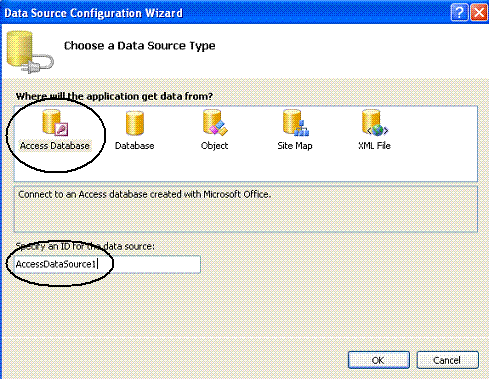
Task: Click the "Access Database" text label
Action: [x=55, y=146]
